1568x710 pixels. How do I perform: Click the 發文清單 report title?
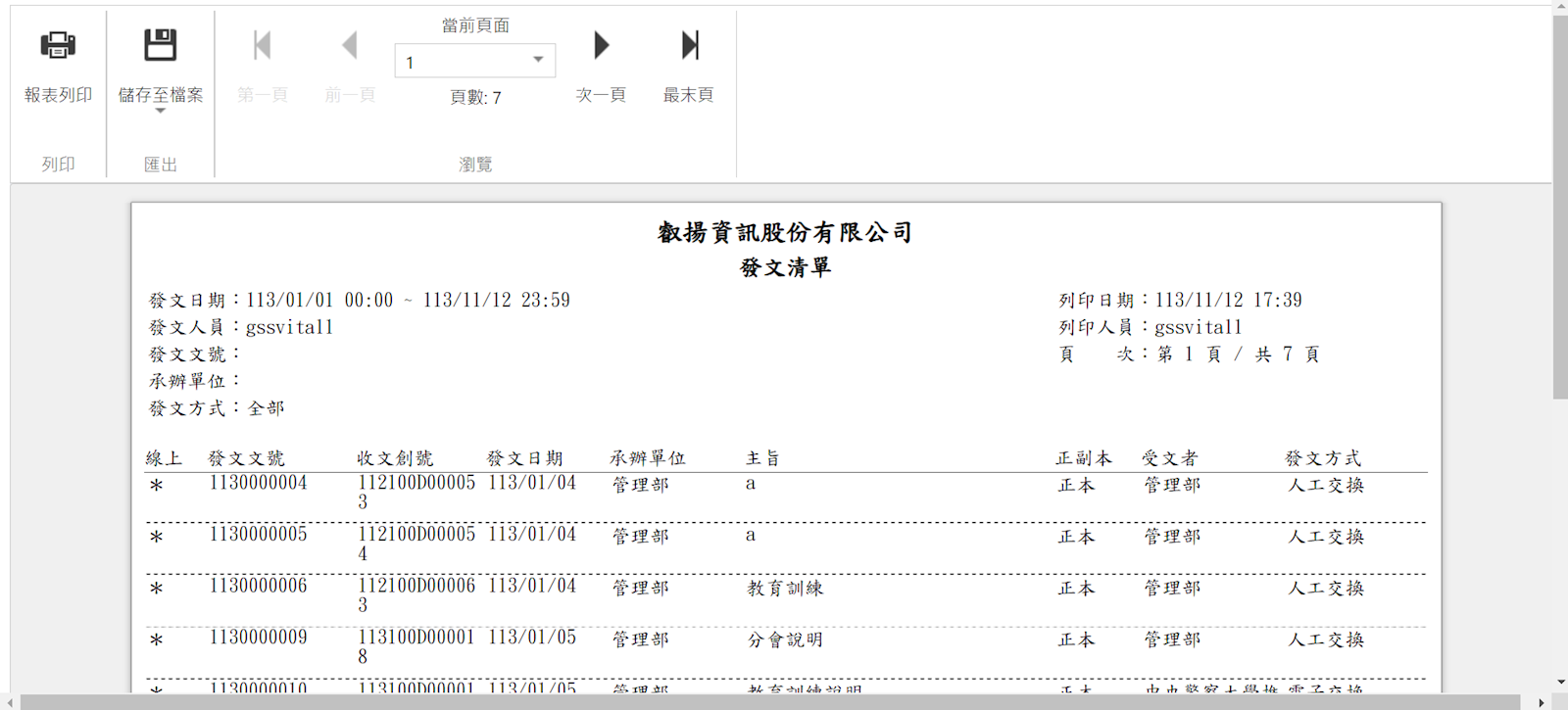tap(785, 267)
